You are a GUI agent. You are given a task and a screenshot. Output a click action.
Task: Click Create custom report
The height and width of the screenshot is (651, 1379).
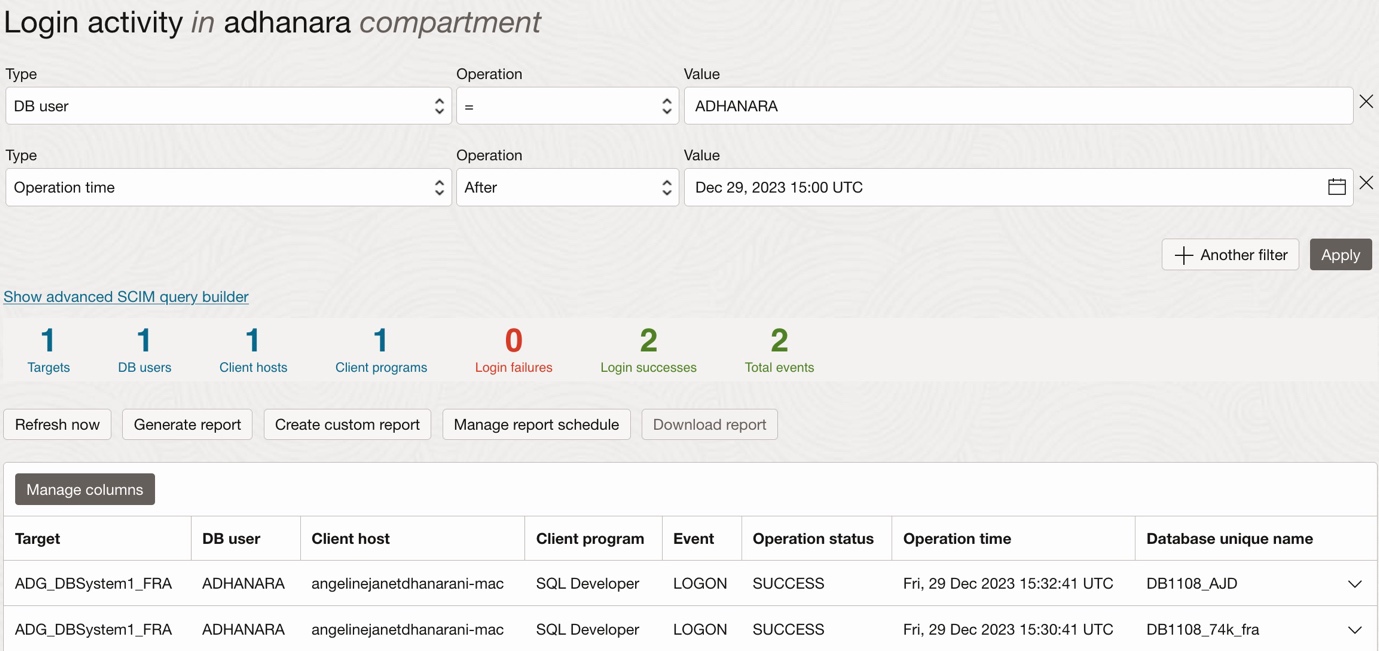(x=347, y=424)
